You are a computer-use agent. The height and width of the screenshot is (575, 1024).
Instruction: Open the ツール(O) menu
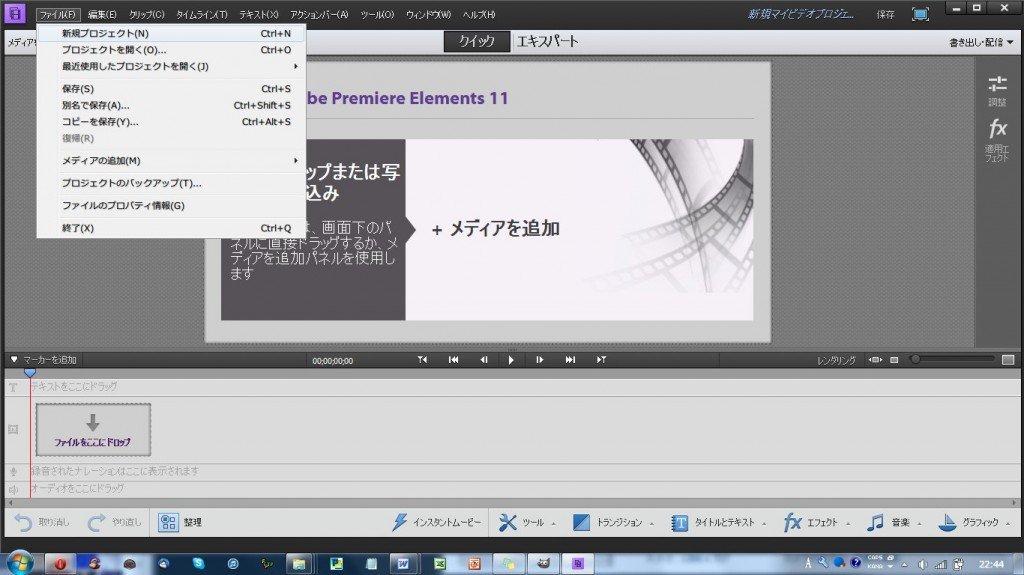[377, 14]
